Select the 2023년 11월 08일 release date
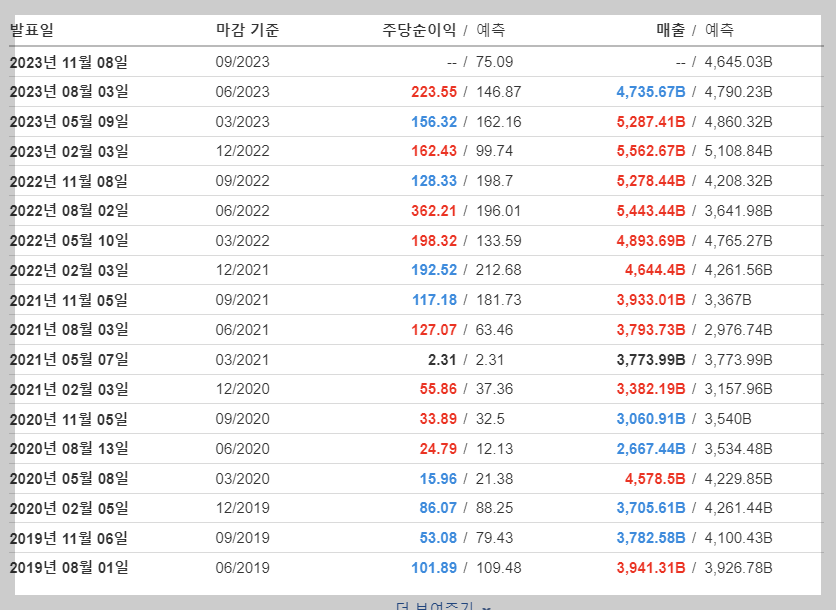836x610 pixels. click(x=69, y=62)
